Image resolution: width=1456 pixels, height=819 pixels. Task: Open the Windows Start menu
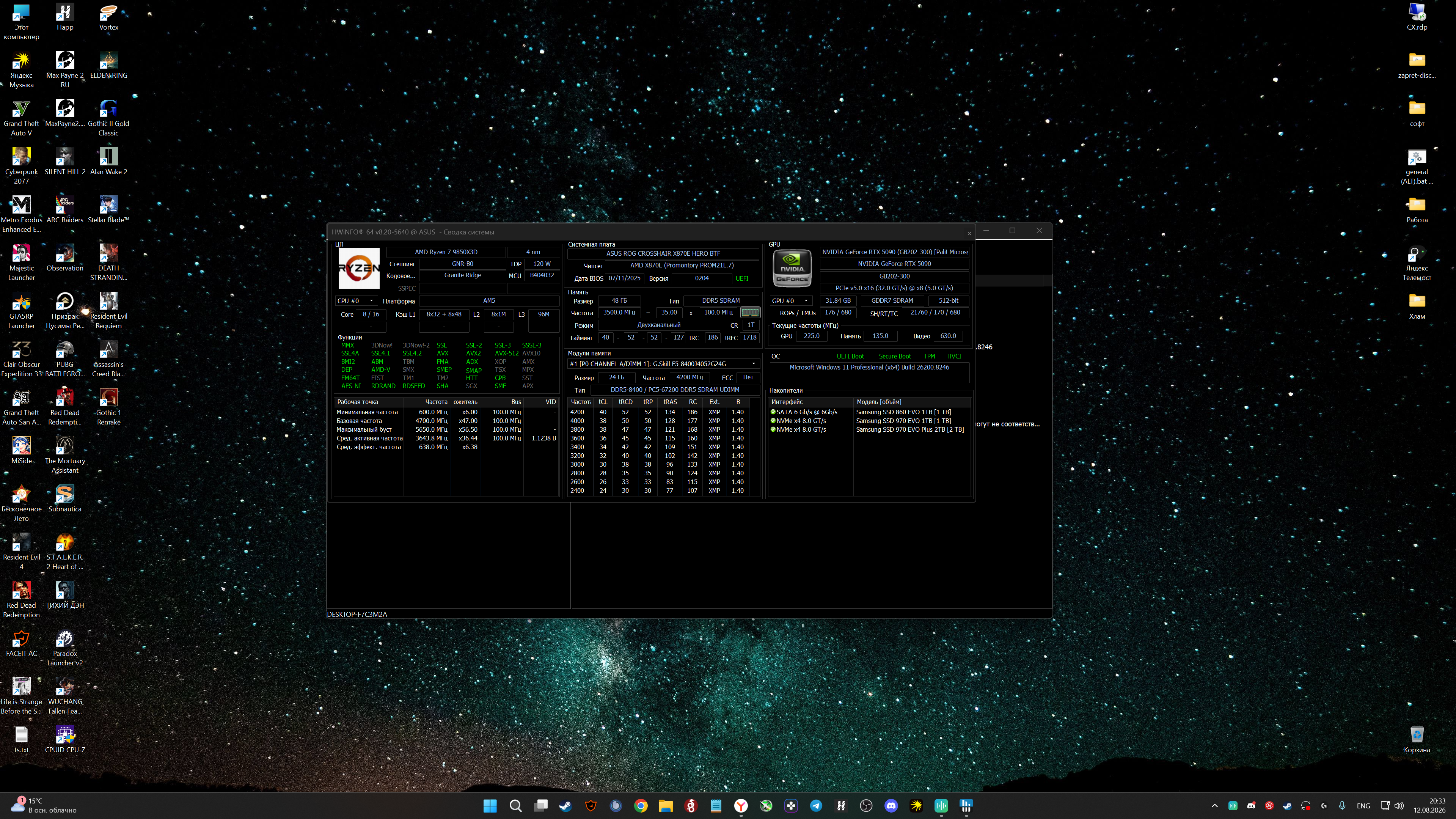490,806
